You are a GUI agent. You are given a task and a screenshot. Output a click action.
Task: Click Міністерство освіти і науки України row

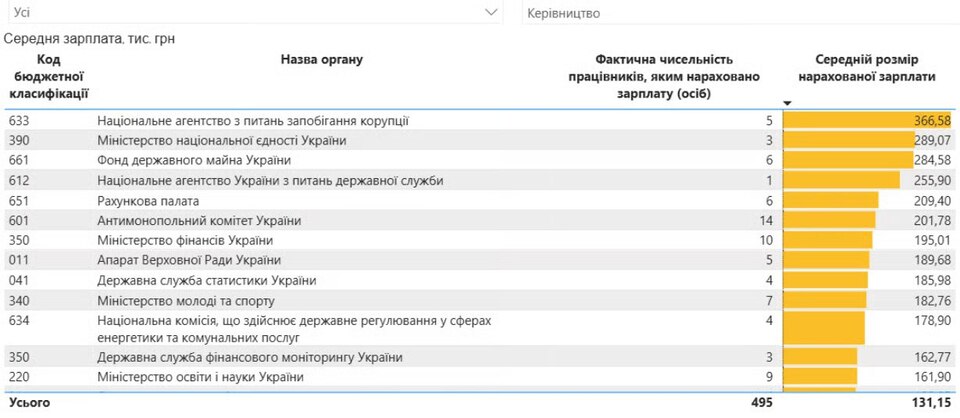click(200, 378)
